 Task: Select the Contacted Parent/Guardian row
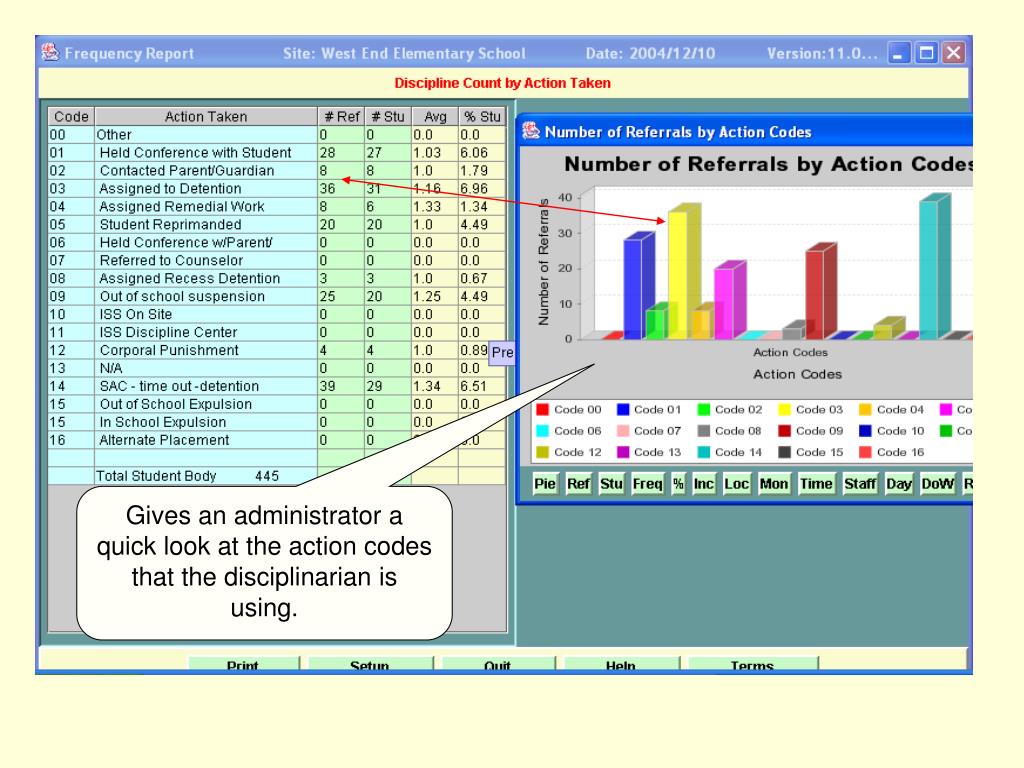[277, 170]
